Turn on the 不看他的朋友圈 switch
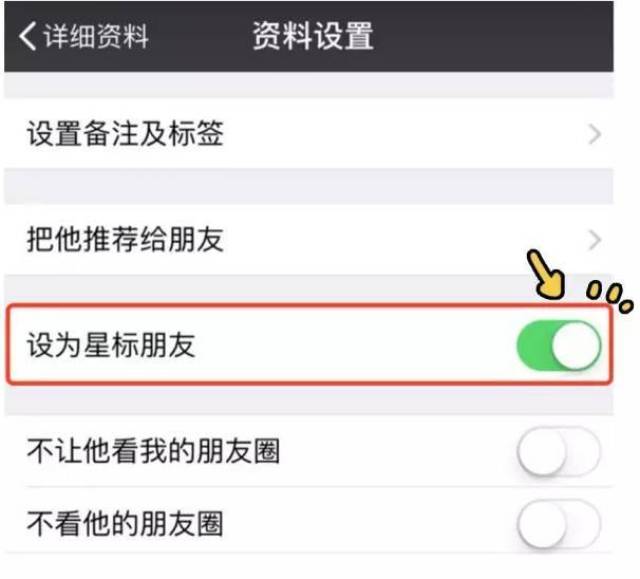The width and height of the screenshot is (640, 579). 558,524
